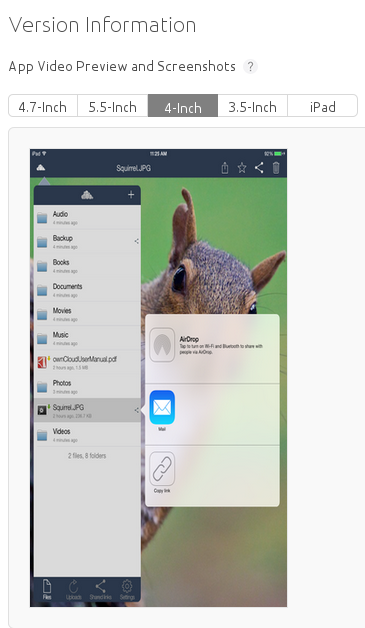This screenshot has height=628, width=365.
Task: Open ownCloudUserManual.pdf file
Action: pyautogui.click(x=87, y=362)
